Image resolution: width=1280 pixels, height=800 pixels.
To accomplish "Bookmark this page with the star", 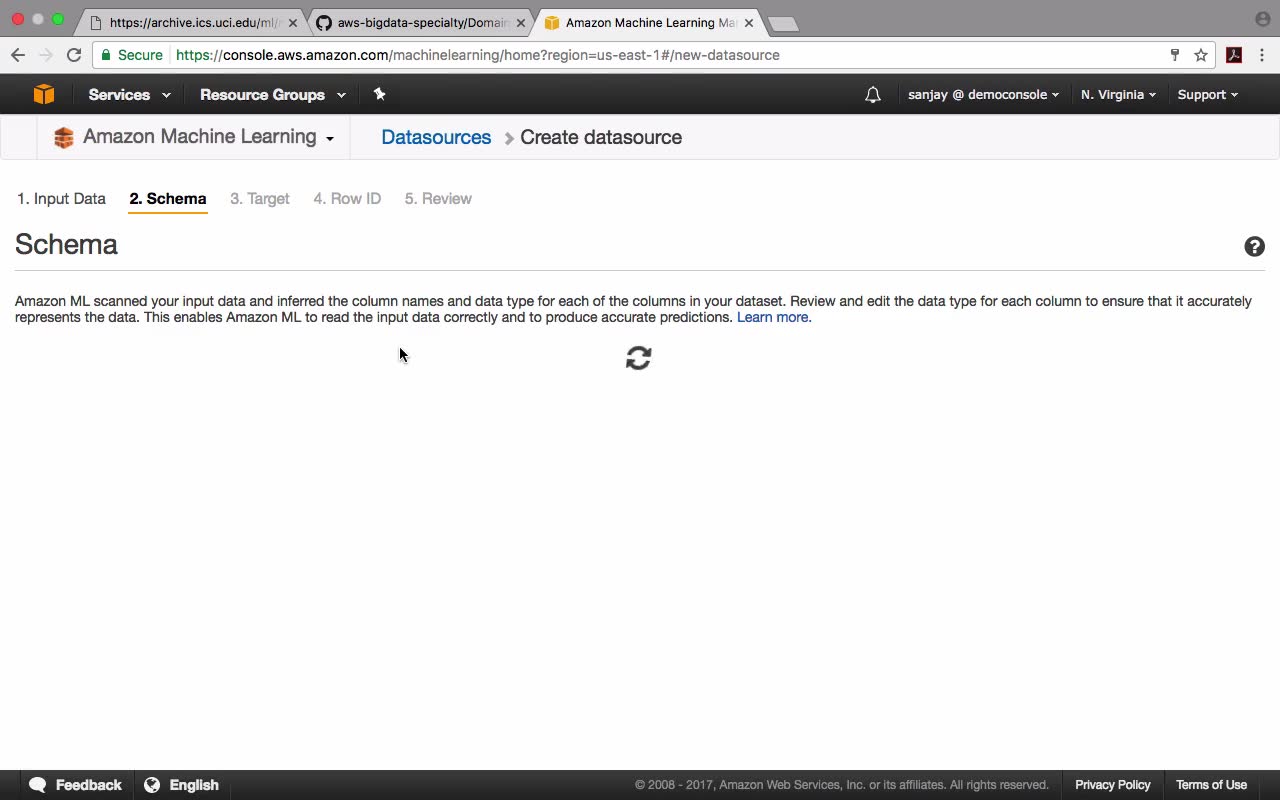I will (x=1201, y=55).
